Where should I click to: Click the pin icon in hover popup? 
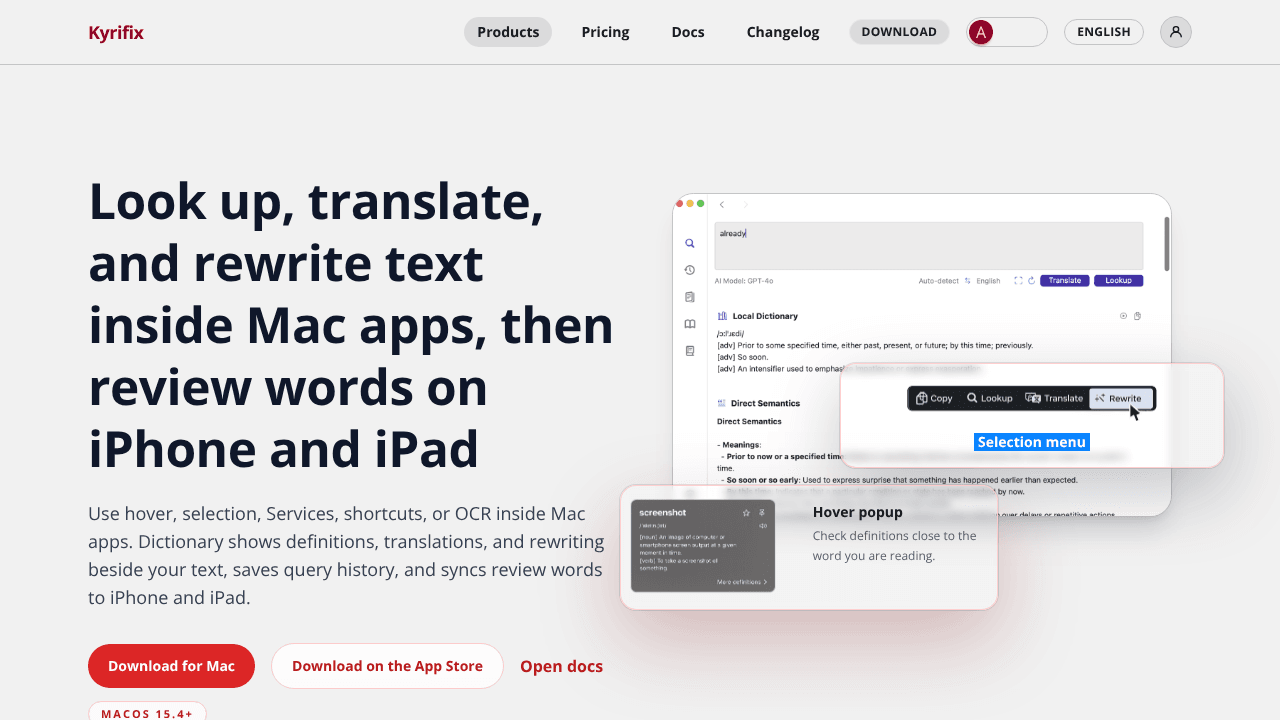coord(762,512)
